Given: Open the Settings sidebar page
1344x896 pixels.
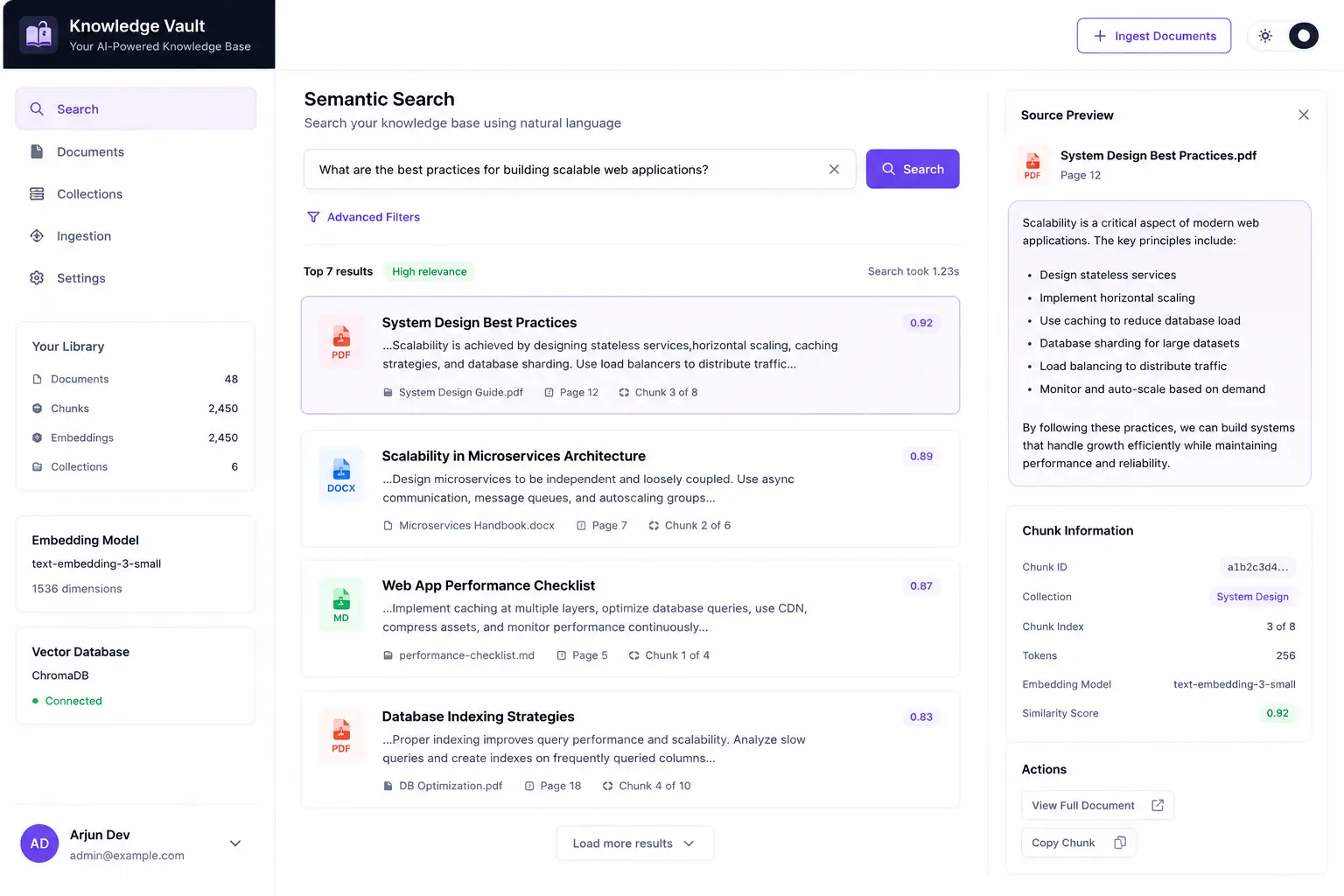Looking at the screenshot, I should point(136,277).
